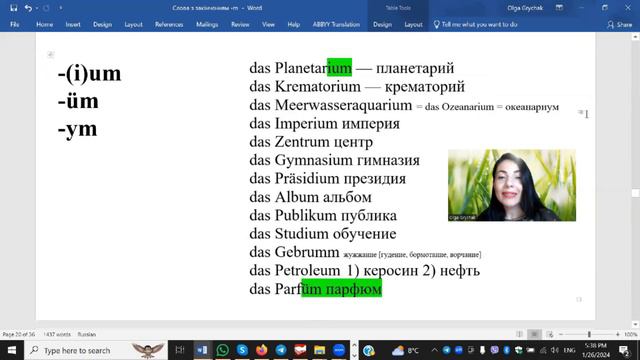Open the Windows Start menu

11,350
